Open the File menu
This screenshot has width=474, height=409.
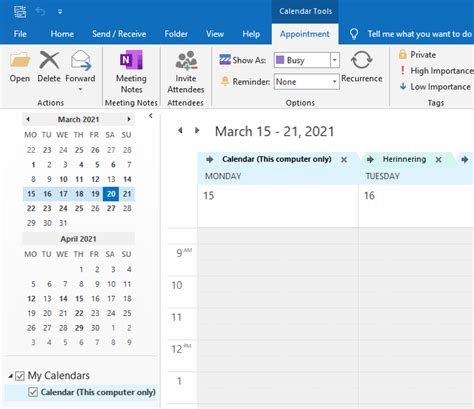coord(20,34)
